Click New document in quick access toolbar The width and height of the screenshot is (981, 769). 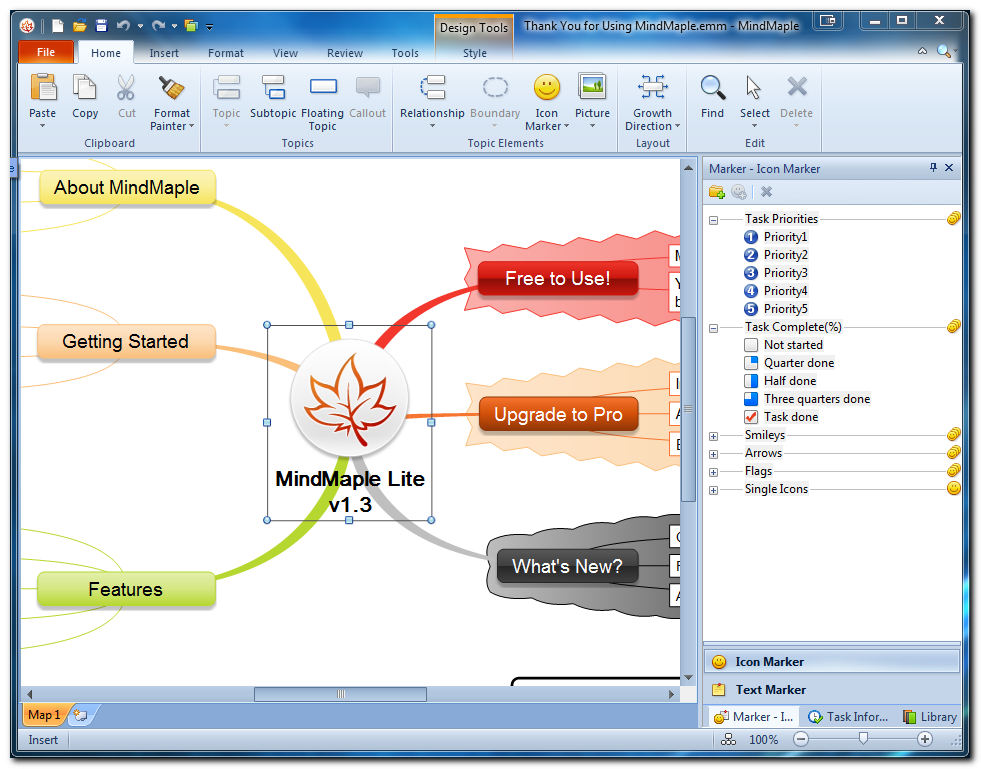tap(58, 26)
